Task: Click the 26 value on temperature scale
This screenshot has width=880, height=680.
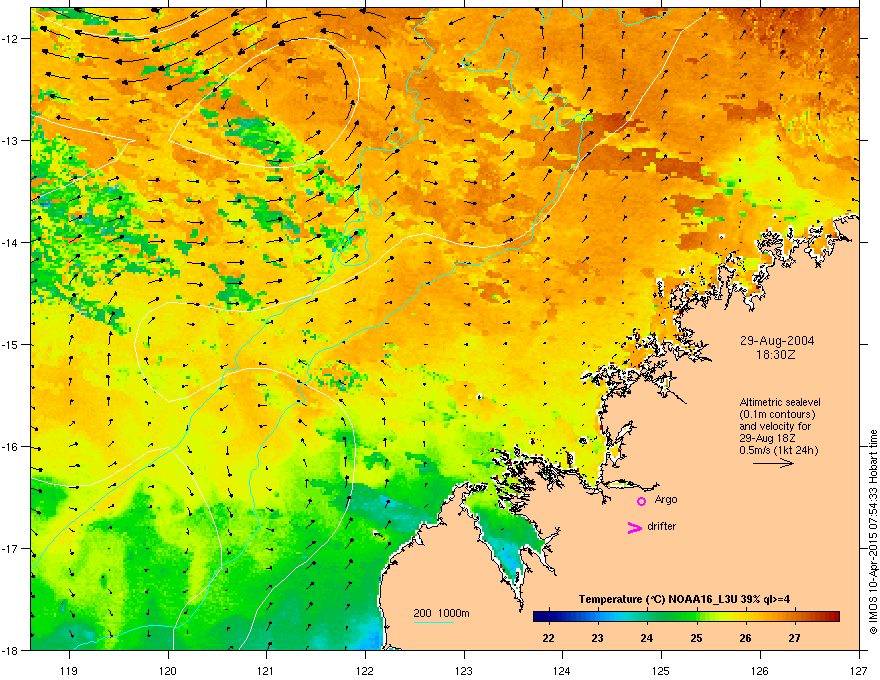Action: 745,638
